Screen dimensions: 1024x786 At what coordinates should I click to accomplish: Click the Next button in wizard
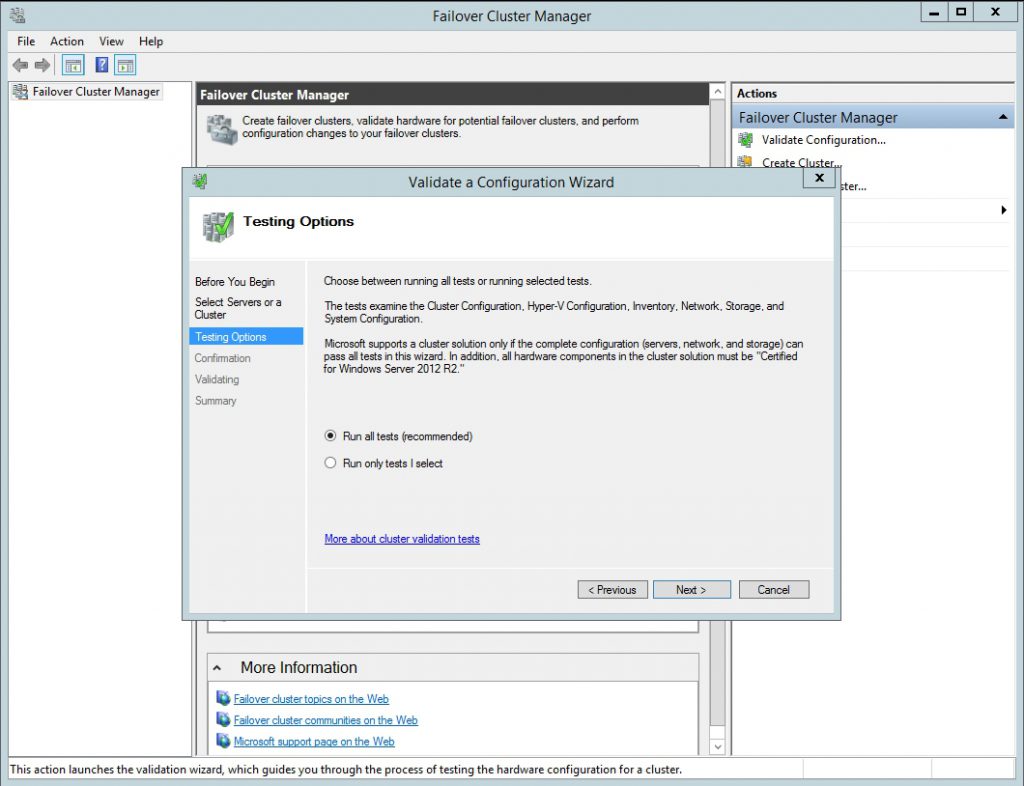(x=691, y=590)
